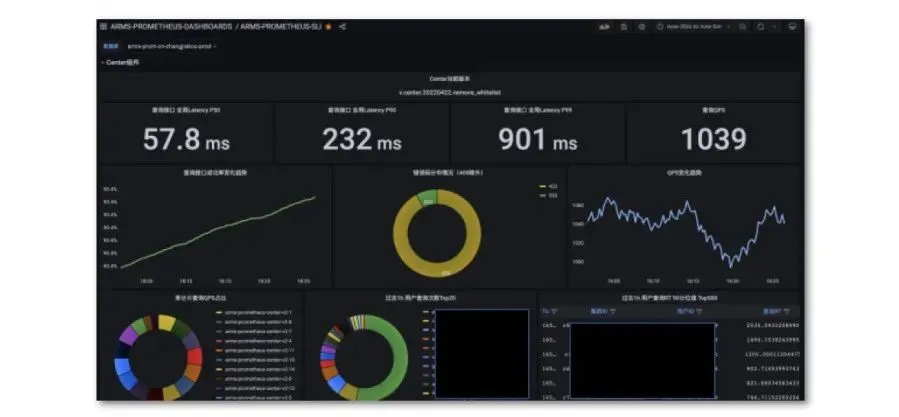Click the save dashboard icon
This screenshot has width=899, height=417.
click(624, 27)
